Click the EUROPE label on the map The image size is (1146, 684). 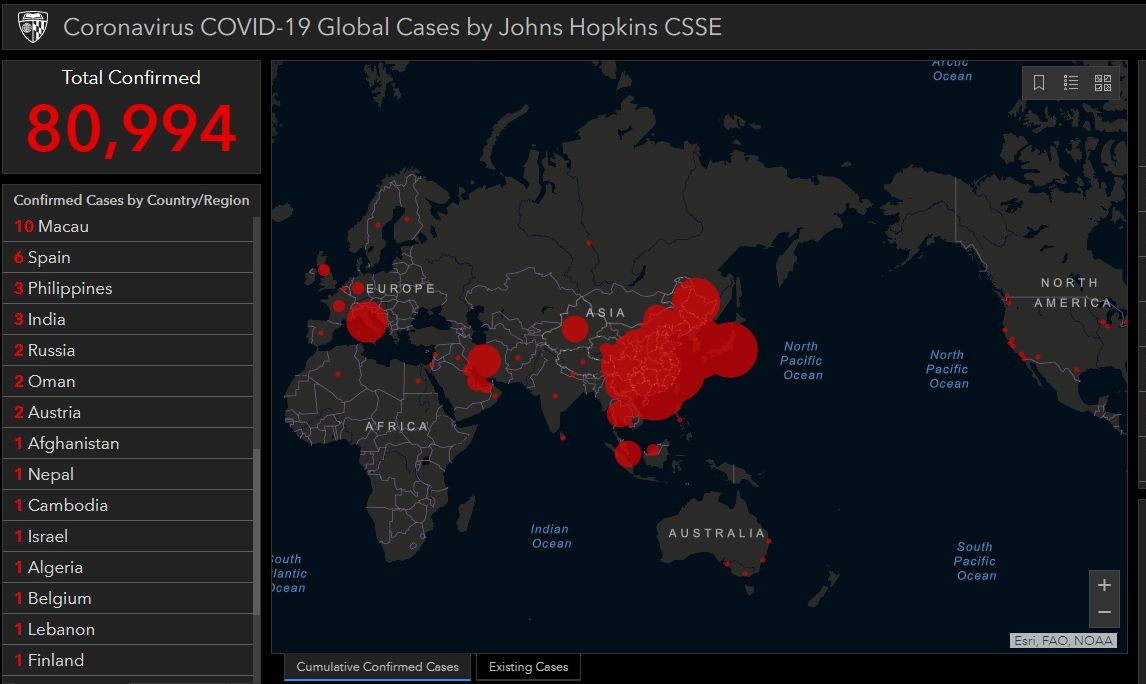401,289
